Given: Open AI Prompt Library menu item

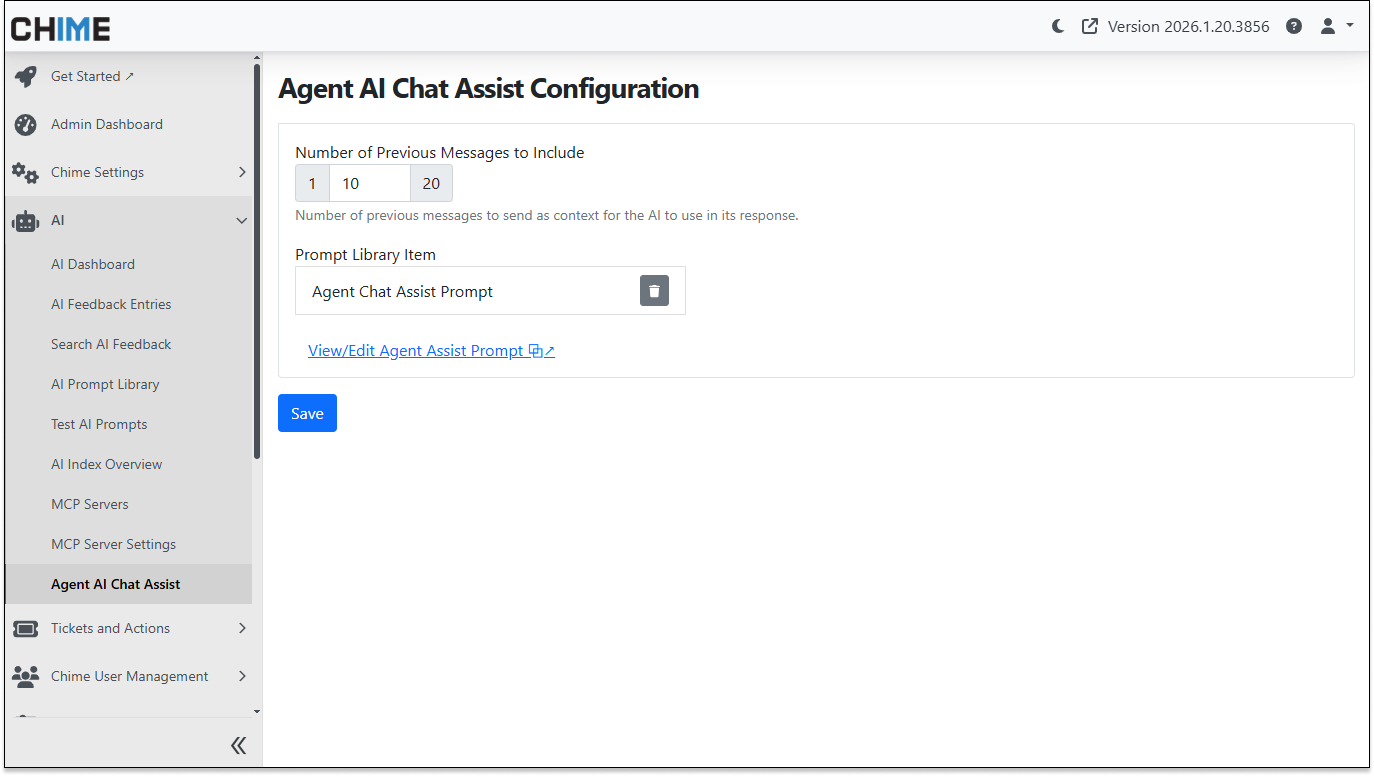Looking at the screenshot, I should [105, 384].
